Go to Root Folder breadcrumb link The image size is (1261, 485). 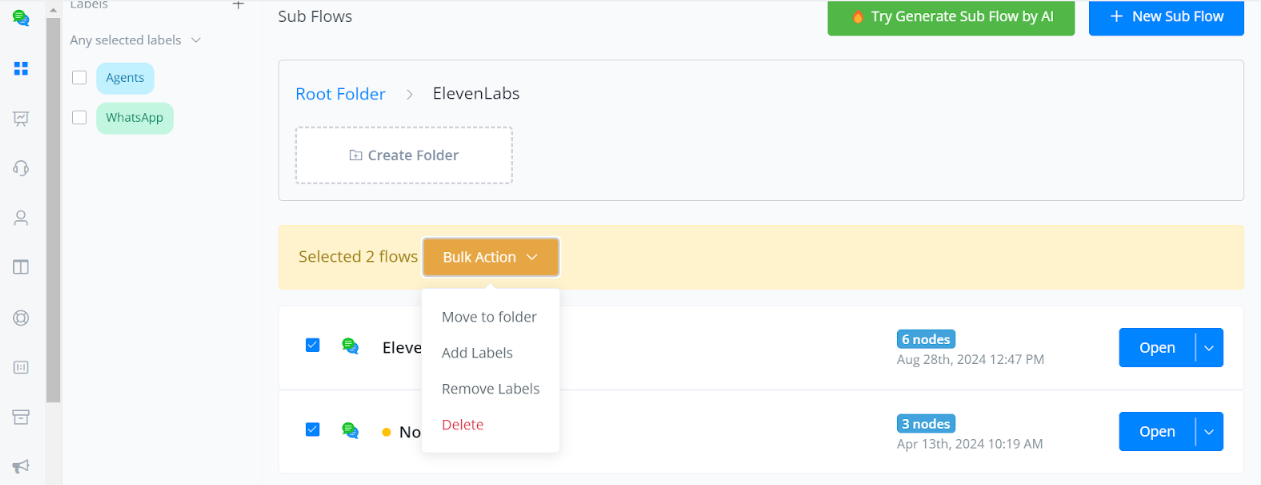340,94
